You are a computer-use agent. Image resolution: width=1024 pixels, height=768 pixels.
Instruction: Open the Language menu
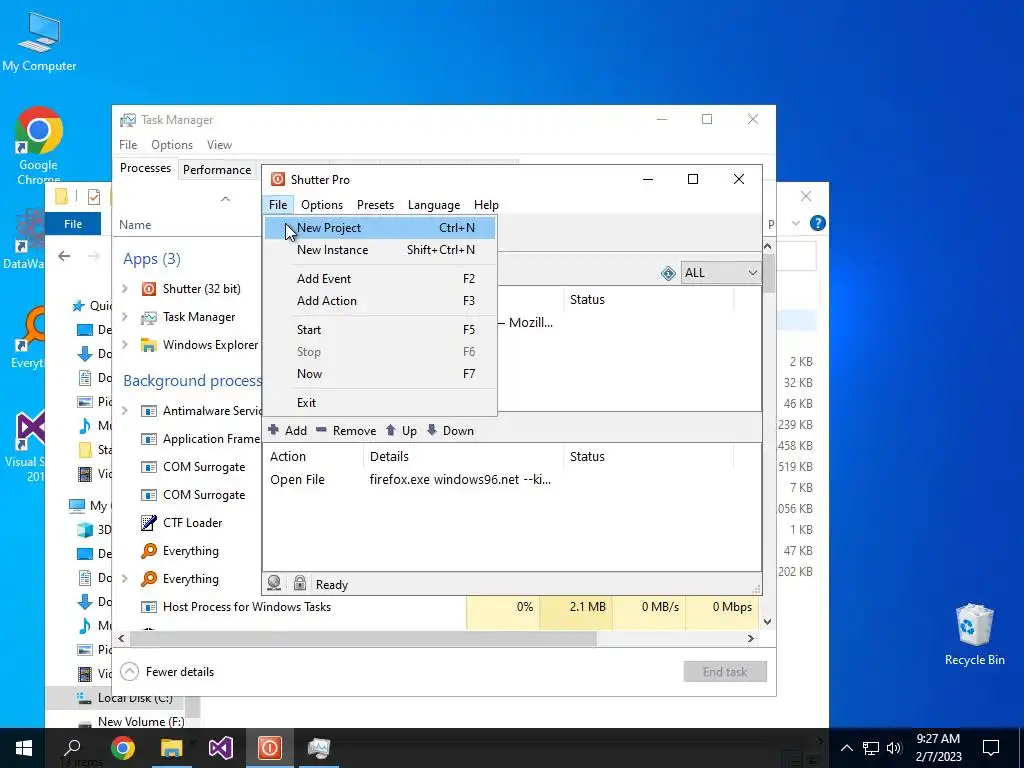[x=434, y=205]
